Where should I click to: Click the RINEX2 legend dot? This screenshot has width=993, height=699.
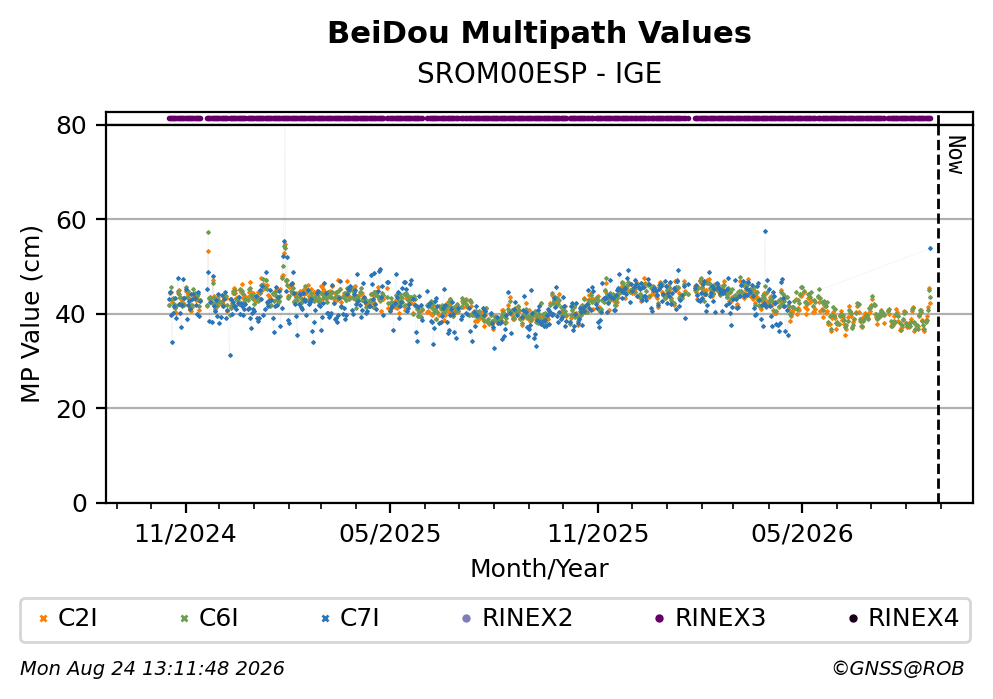[x=467, y=619]
